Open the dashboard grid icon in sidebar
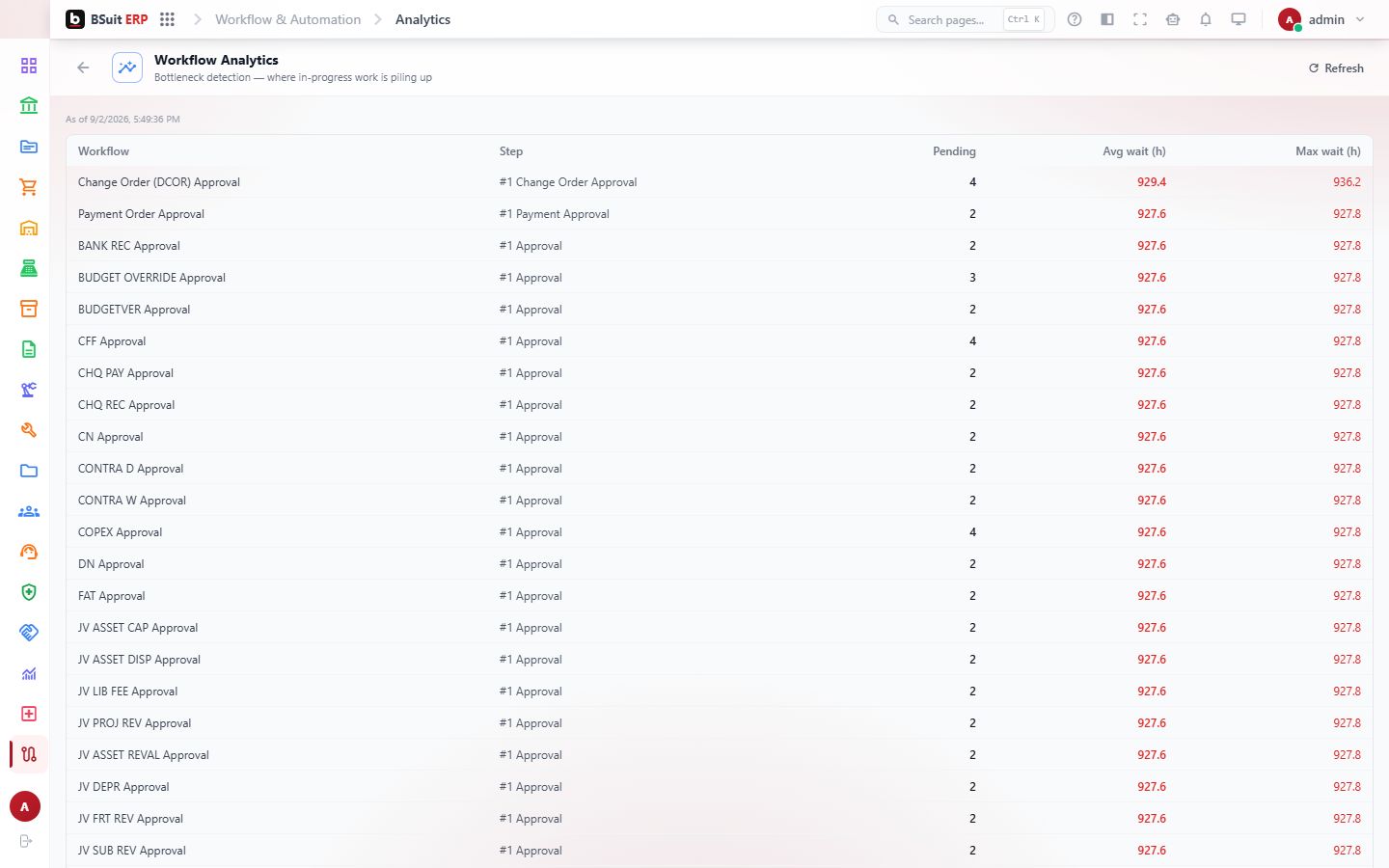The width and height of the screenshot is (1389, 868). point(29,66)
